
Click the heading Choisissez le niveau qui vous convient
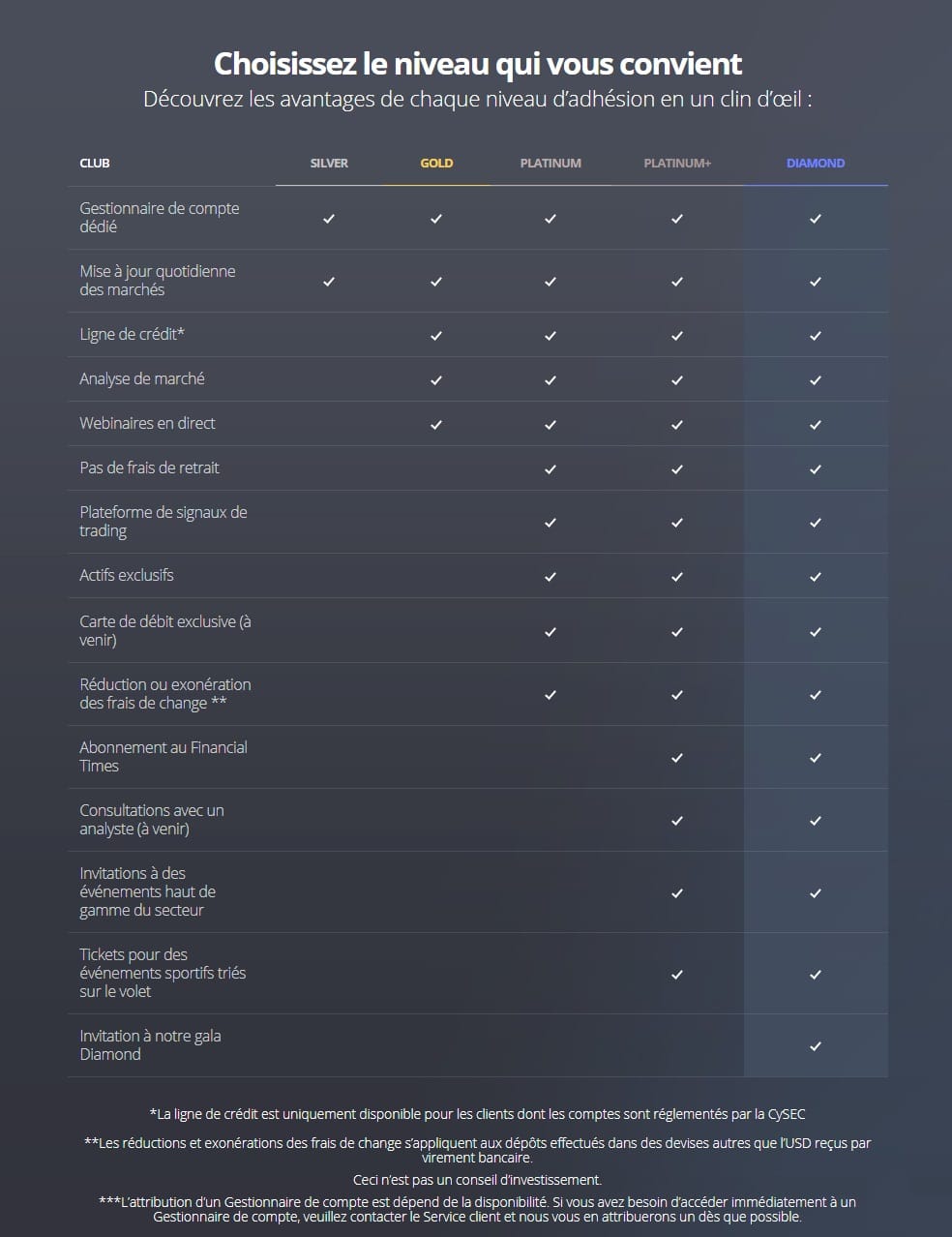(x=477, y=64)
